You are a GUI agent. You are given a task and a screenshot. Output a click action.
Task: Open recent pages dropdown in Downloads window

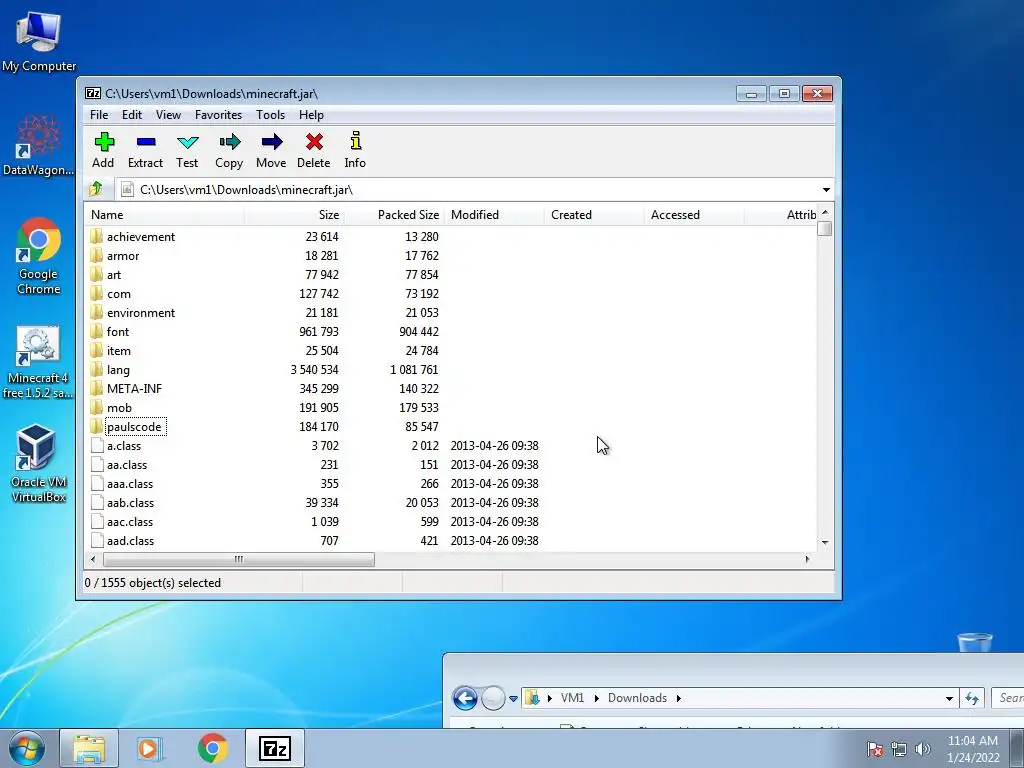coord(513,698)
